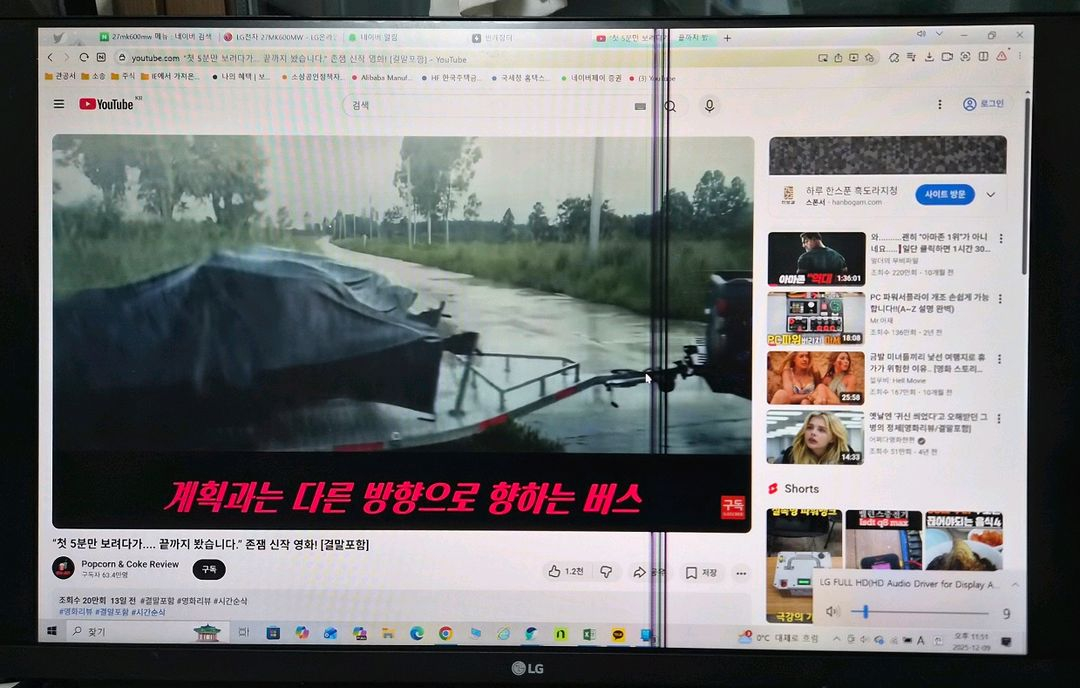This screenshot has height=688, width=1080.
Task: Select the voice search microphone icon
Action: (710, 104)
